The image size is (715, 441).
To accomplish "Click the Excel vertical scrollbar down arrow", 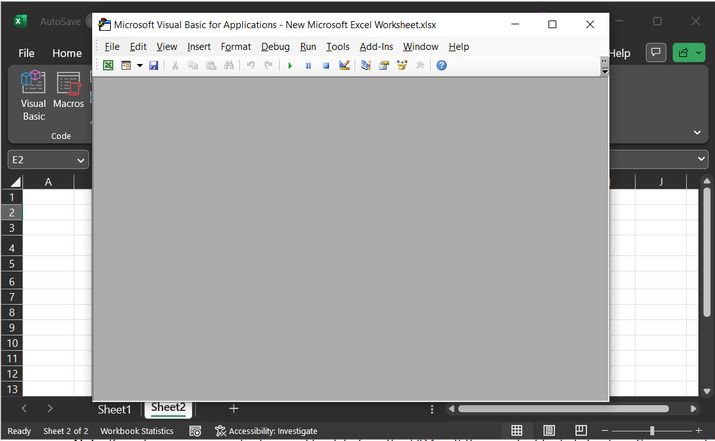I will [x=706, y=391].
